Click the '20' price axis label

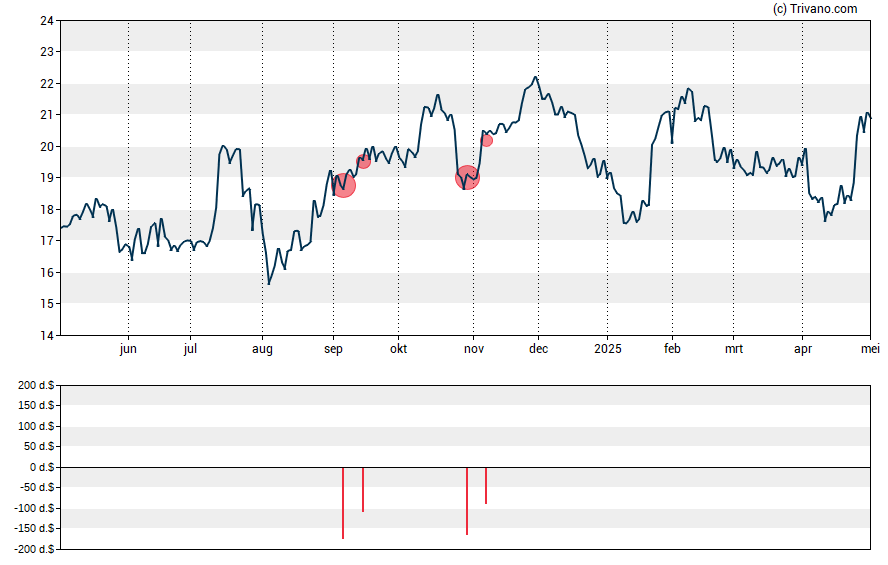(x=47, y=147)
